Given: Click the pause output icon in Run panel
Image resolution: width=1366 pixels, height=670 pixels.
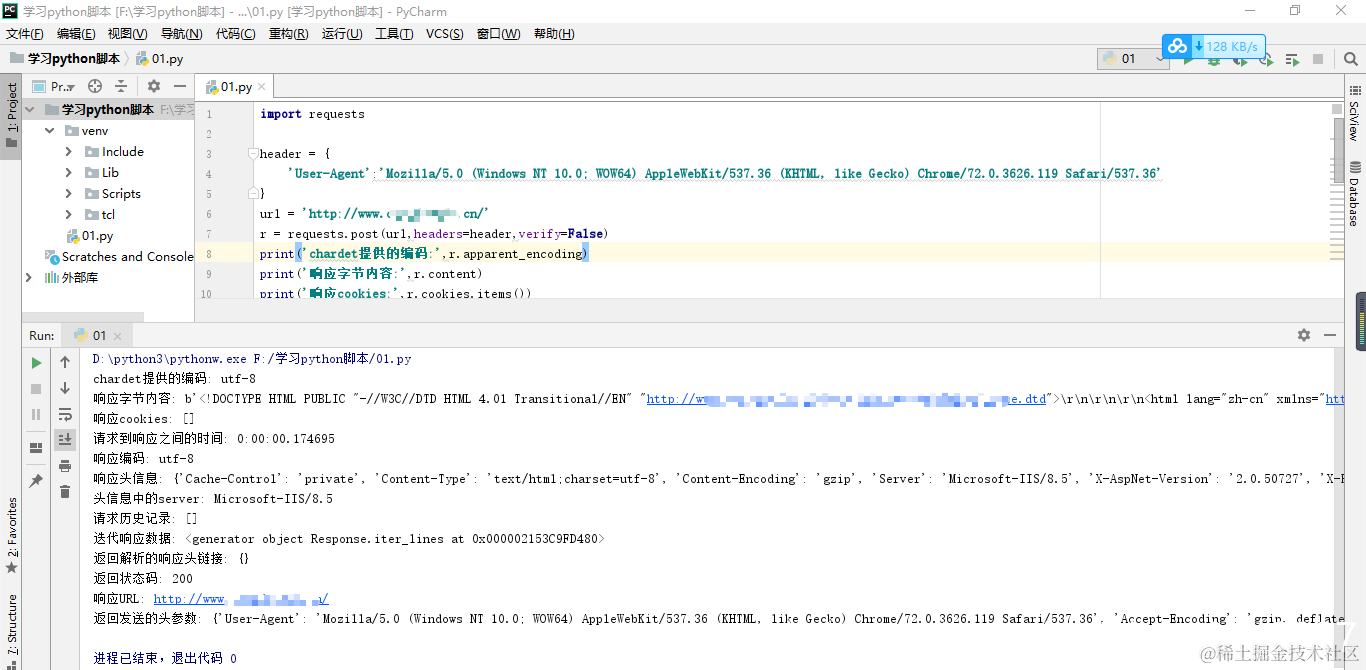Looking at the screenshot, I should click(36, 414).
